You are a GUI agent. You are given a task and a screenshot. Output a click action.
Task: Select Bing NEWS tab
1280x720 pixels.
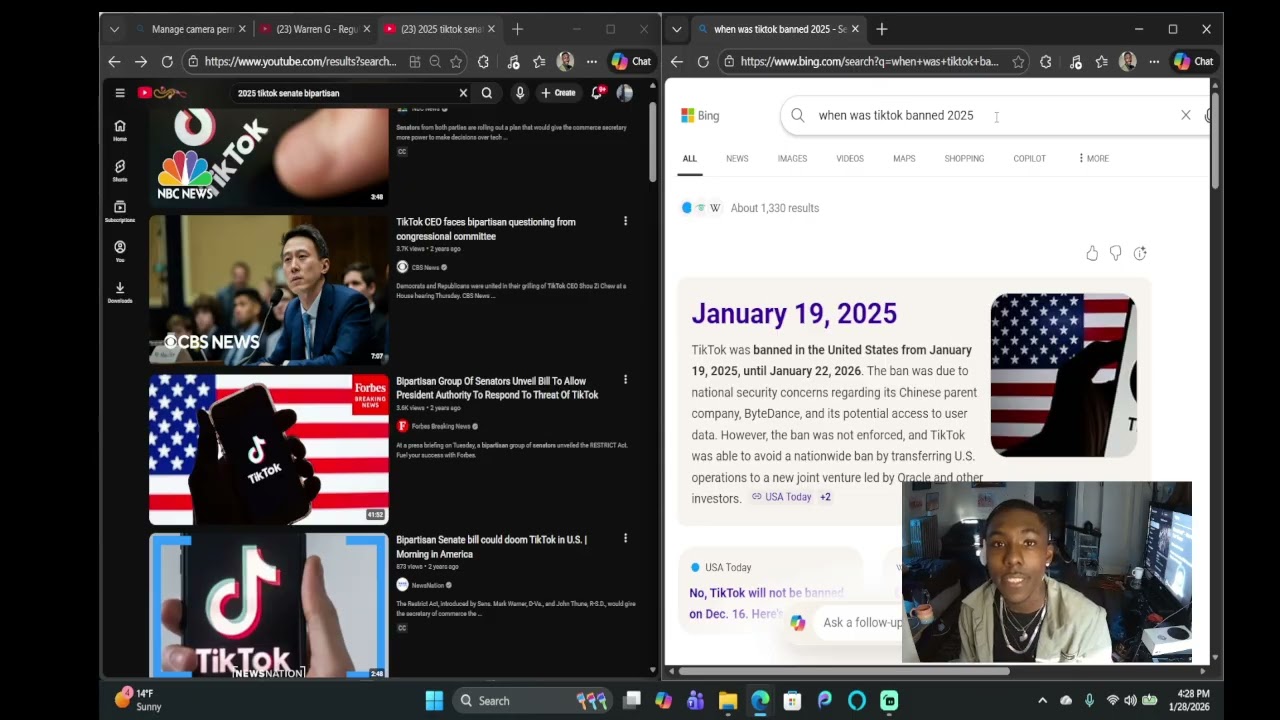(737, 158)
